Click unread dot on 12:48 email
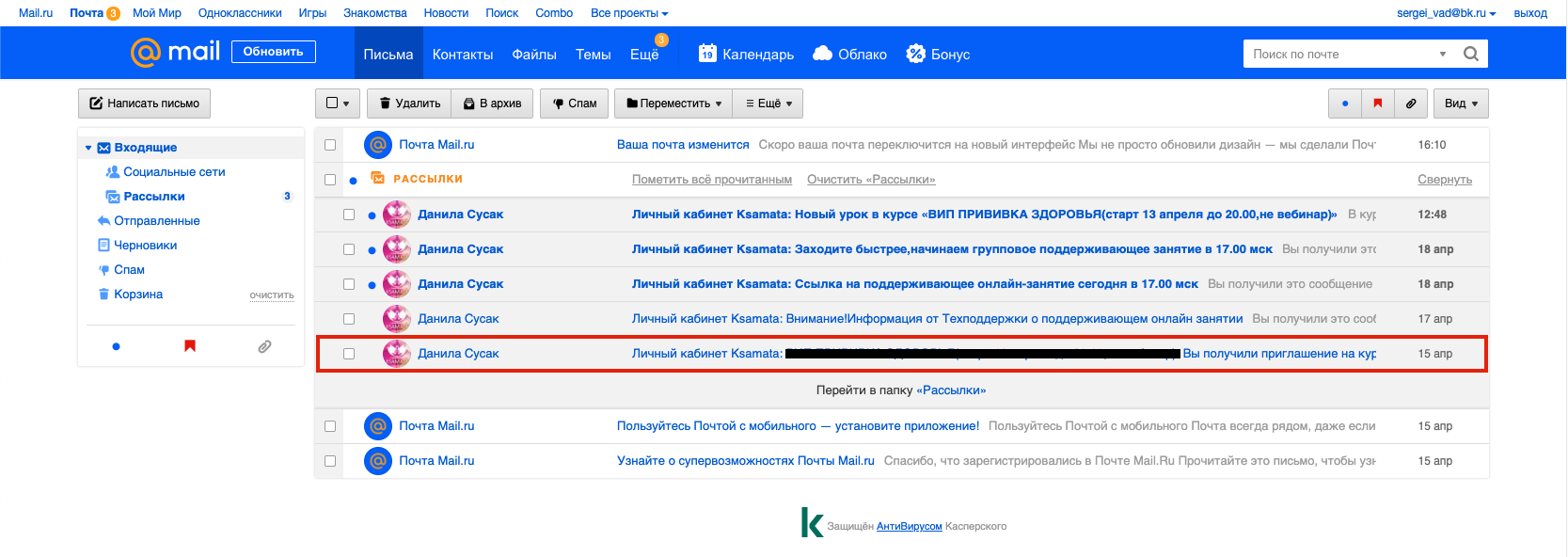This screenshot has height=557, width=1568. point(372,215)
